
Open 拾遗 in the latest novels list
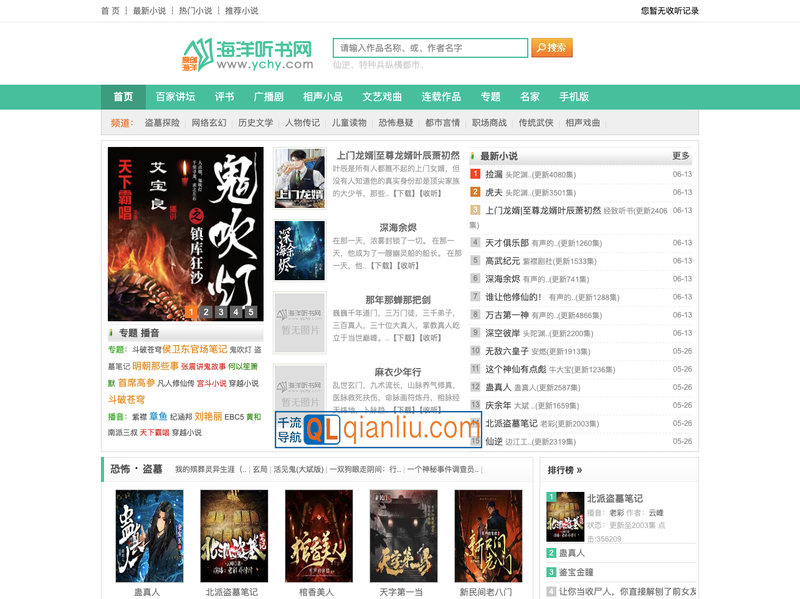coord(494,175)
